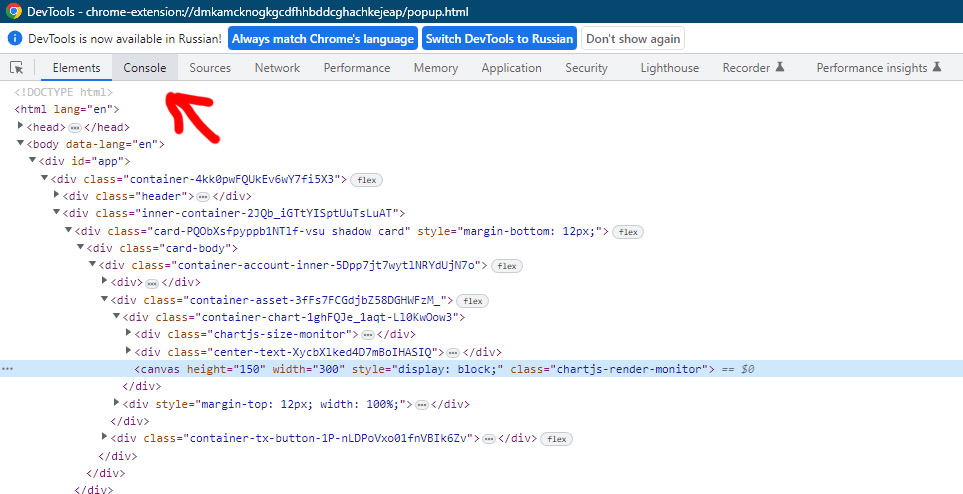Collapse the card-PQObXsfpyppb1NTlf-vsu div node
The width and height of the screenshot is (963, 494).
[x=69, y=230]
